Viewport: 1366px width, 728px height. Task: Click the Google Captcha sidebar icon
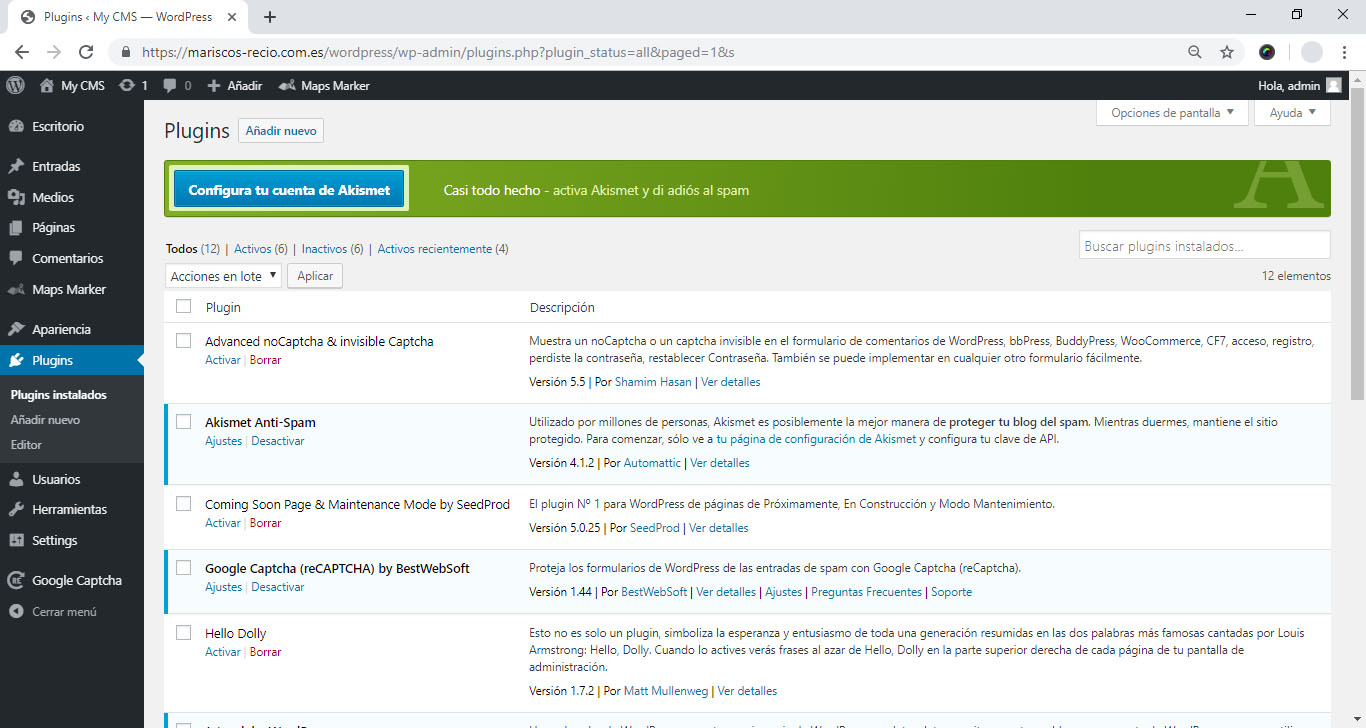[15, 581]
